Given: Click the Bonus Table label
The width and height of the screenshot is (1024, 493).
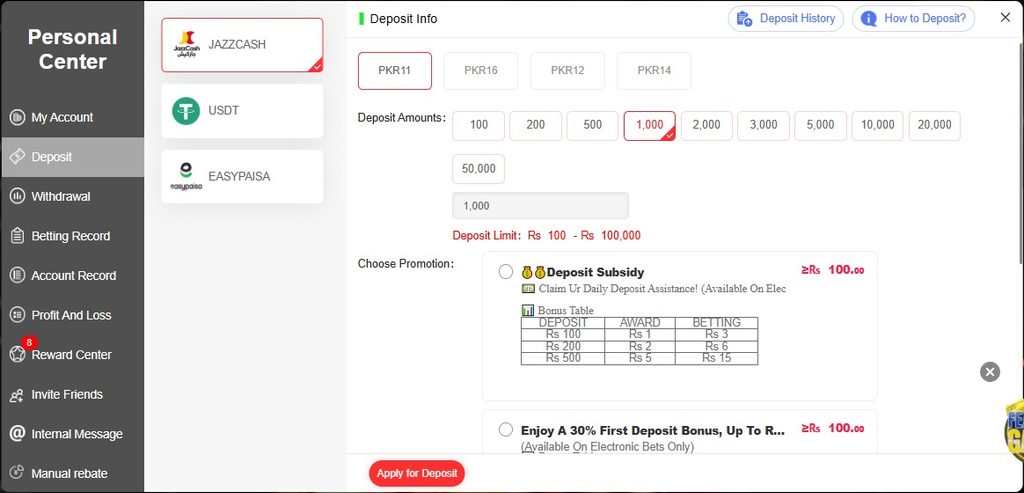Looking at the screenshot, I should coord(566,310).
